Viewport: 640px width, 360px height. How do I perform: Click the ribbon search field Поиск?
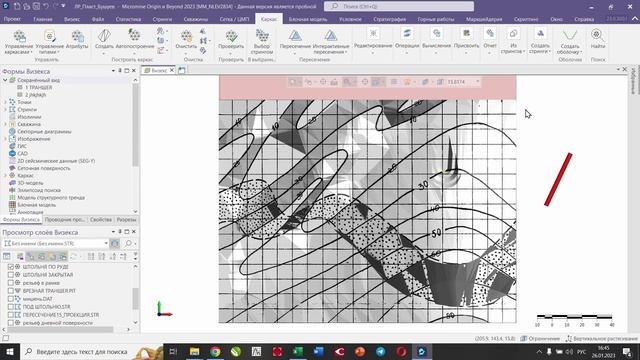[399, 6]
